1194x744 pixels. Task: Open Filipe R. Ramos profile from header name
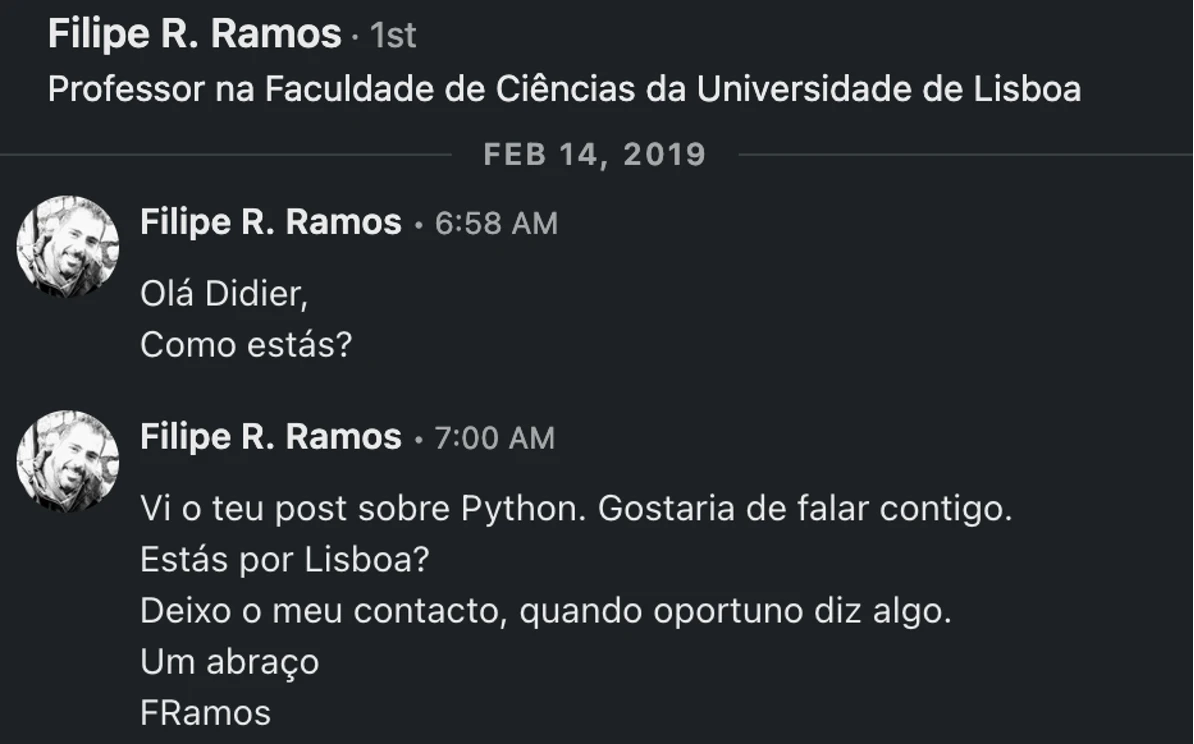(194, 35)
